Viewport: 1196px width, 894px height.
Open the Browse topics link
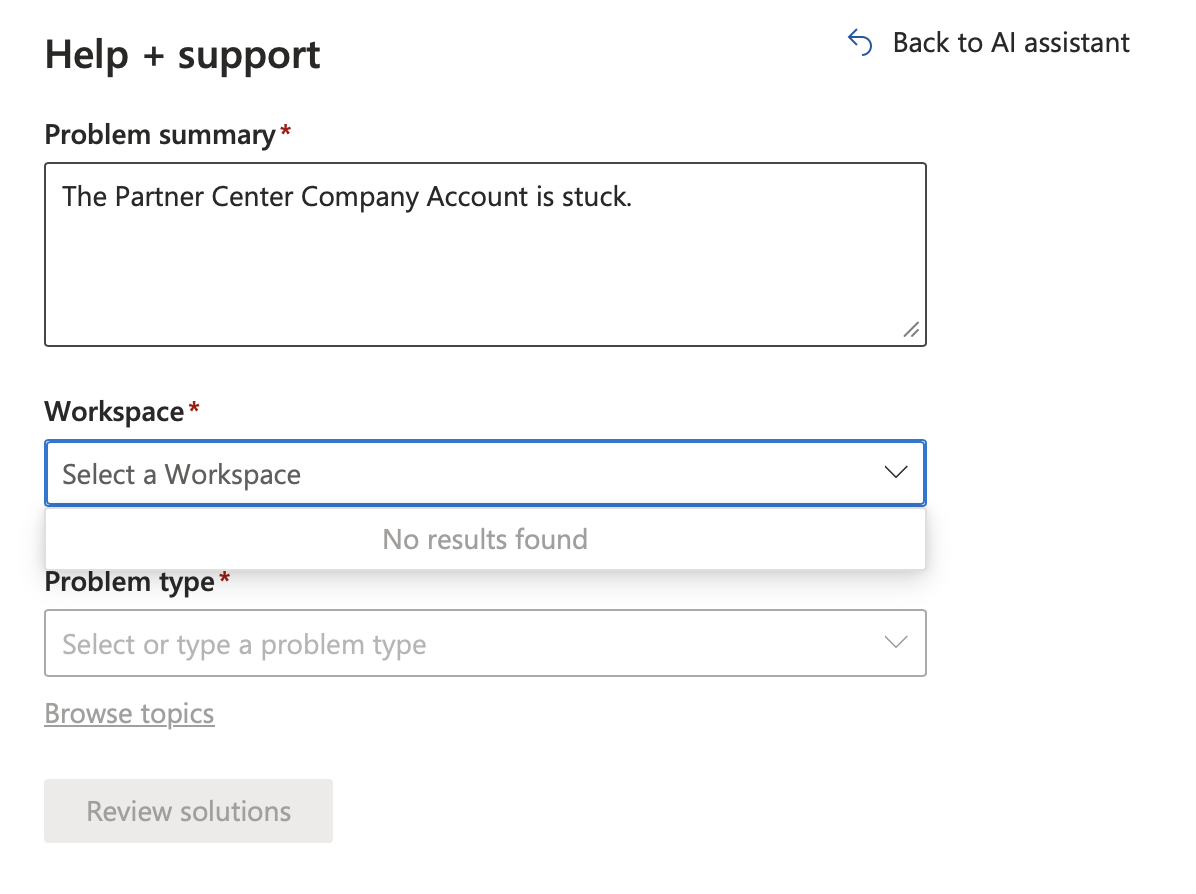(x=129, y=714)
